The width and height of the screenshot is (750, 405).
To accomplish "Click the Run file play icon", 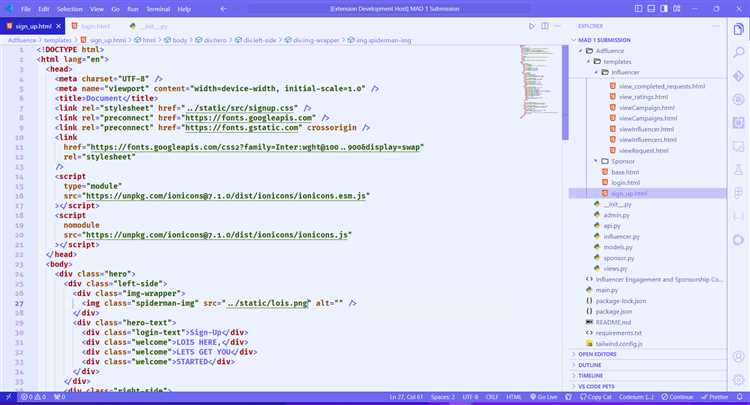I will (x=531, y=26).
